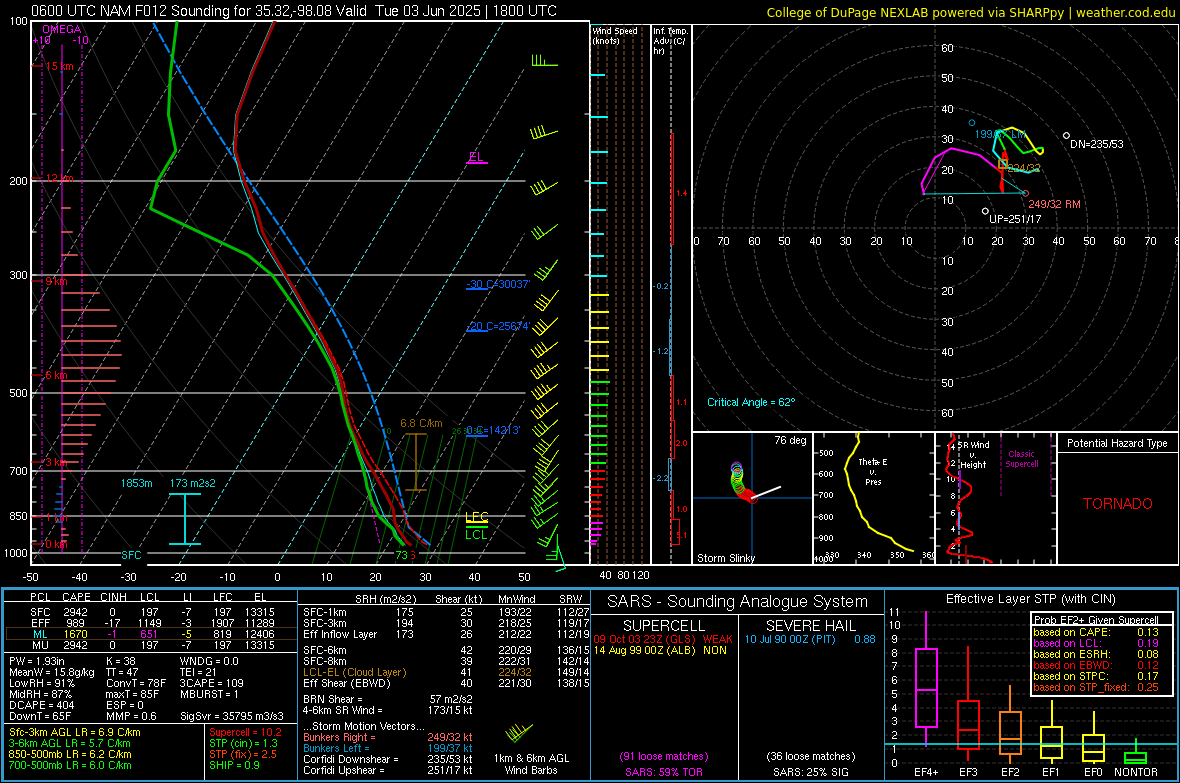Select the highlighted 'ML' parcel row
The height and width of the screenshot is (783, 1180).
(151, 634)
